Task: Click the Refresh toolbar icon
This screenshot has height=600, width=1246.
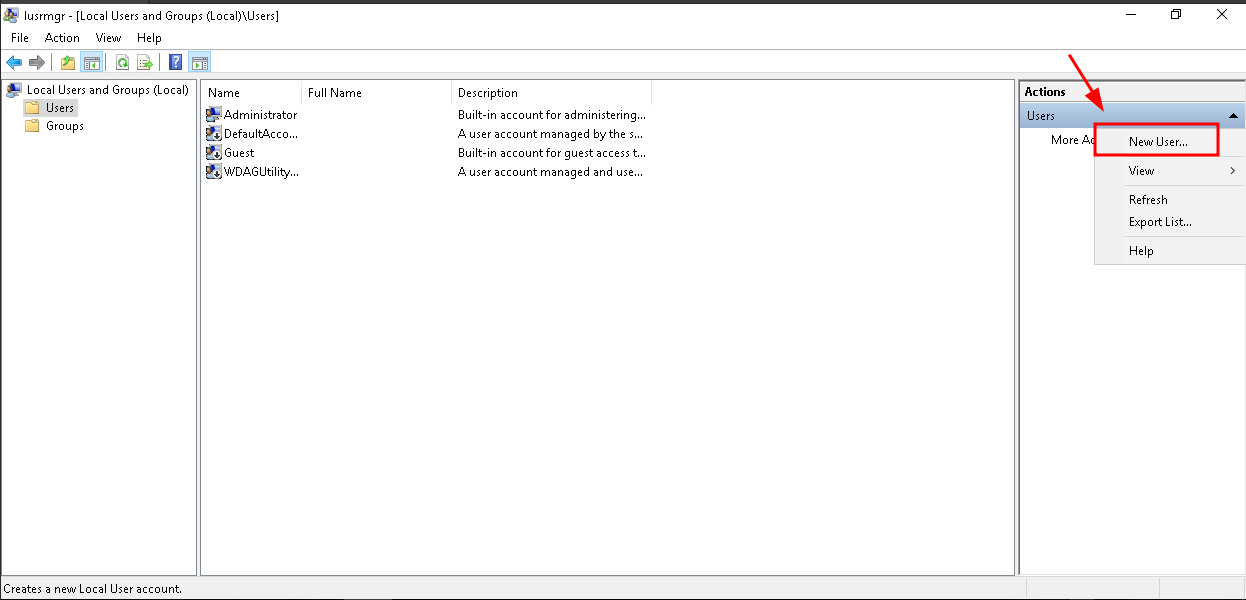Action: point(122,62)
